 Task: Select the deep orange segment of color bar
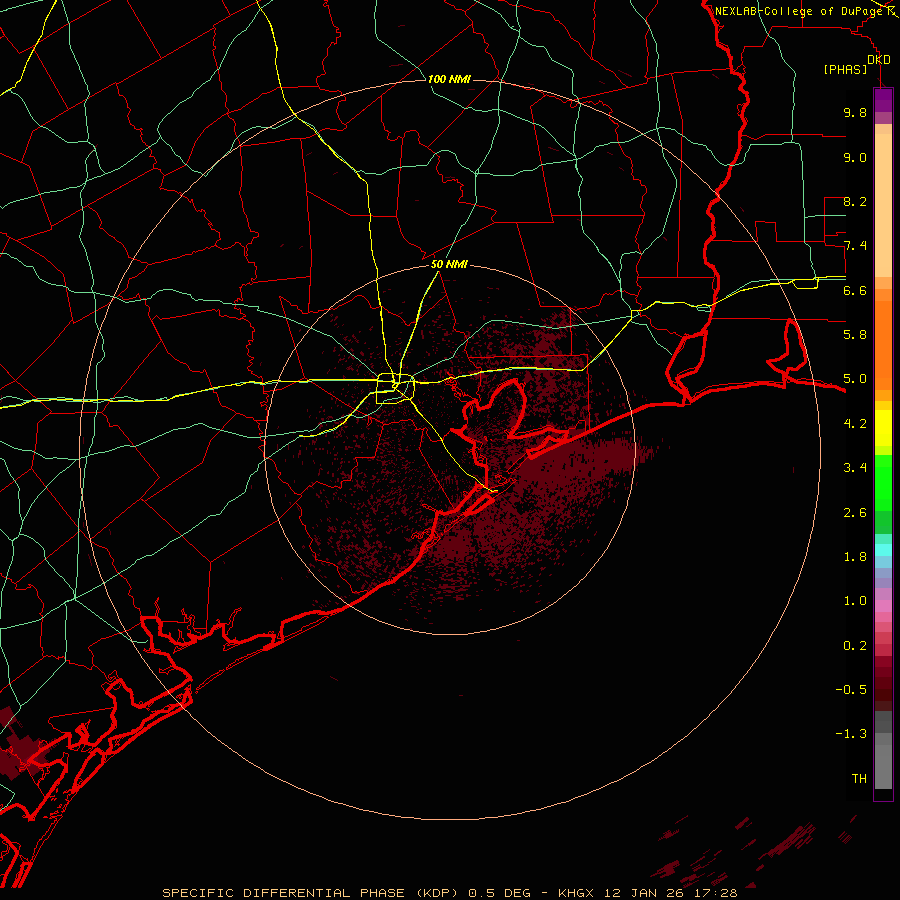pyautogui.click(x=883, y=344)
